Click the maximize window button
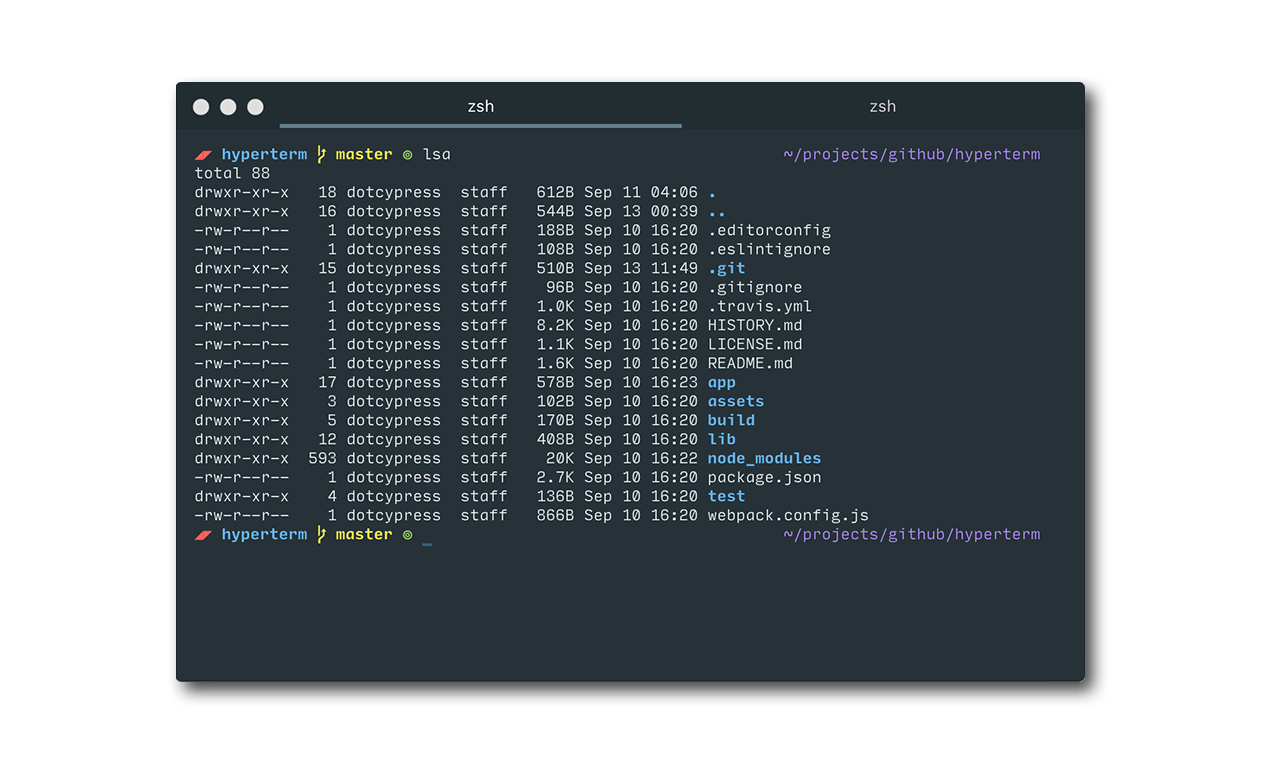This screenshot has width=1263, height=759. (255, 107)
